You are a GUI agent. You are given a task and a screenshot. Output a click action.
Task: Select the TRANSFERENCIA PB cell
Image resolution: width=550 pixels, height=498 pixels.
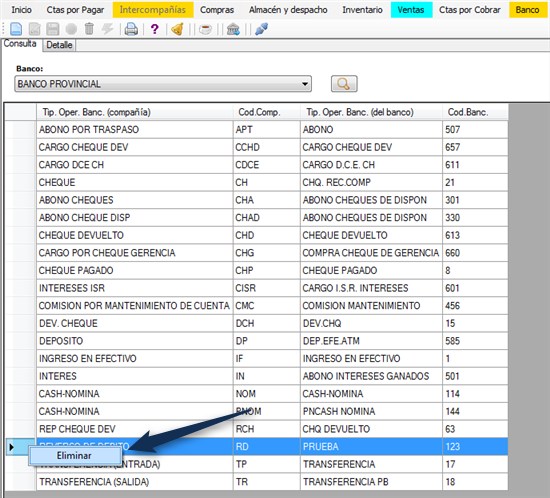371,482
